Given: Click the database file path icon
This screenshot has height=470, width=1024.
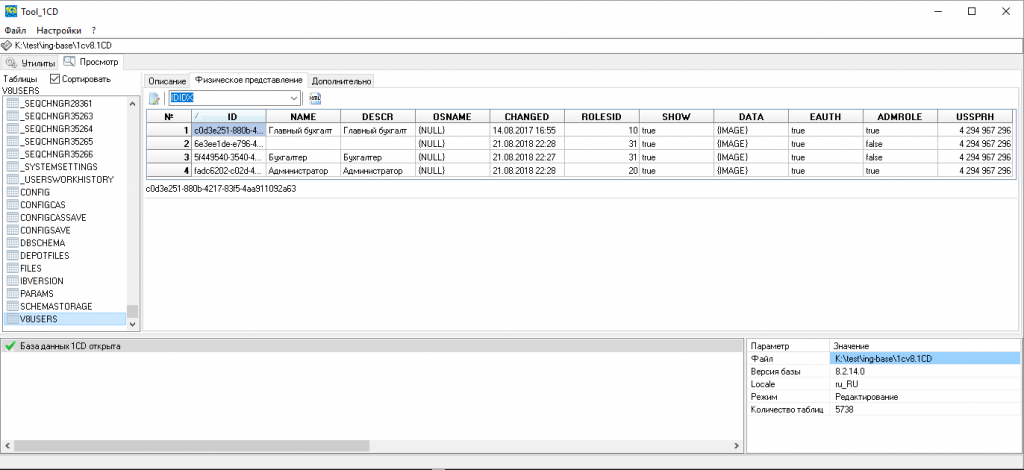Looking at the screenshot, I should tap(8, 46).
